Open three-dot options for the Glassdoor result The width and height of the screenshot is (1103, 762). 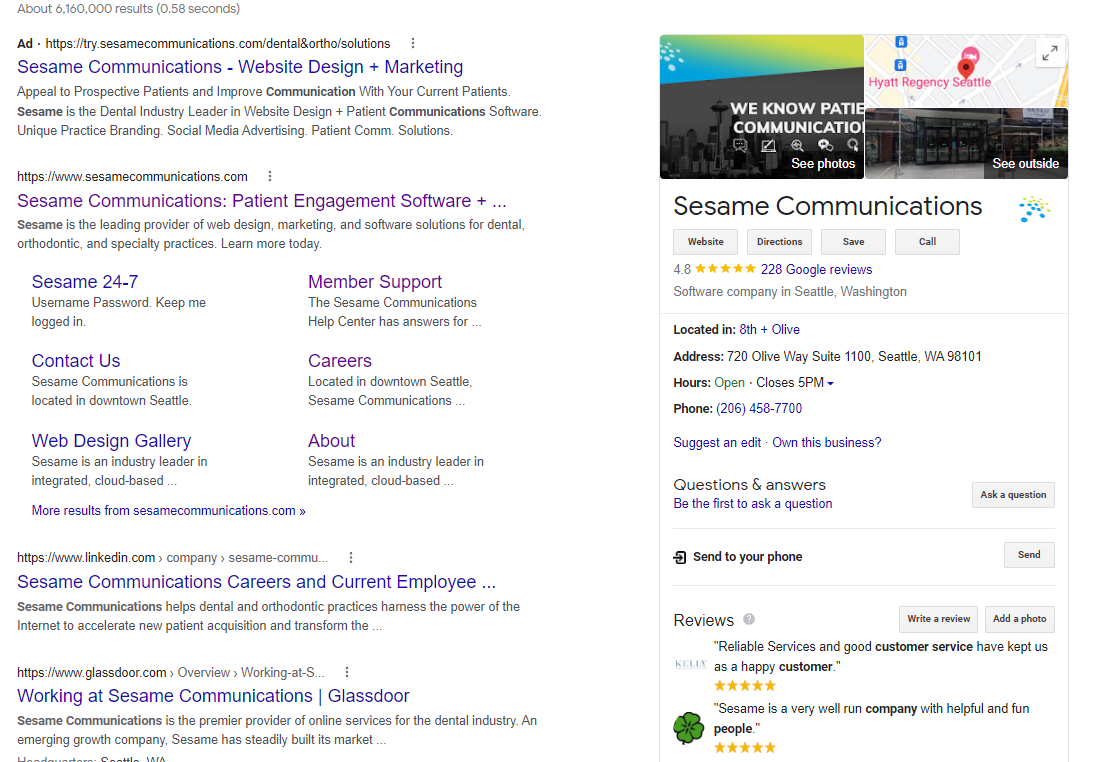347,672
